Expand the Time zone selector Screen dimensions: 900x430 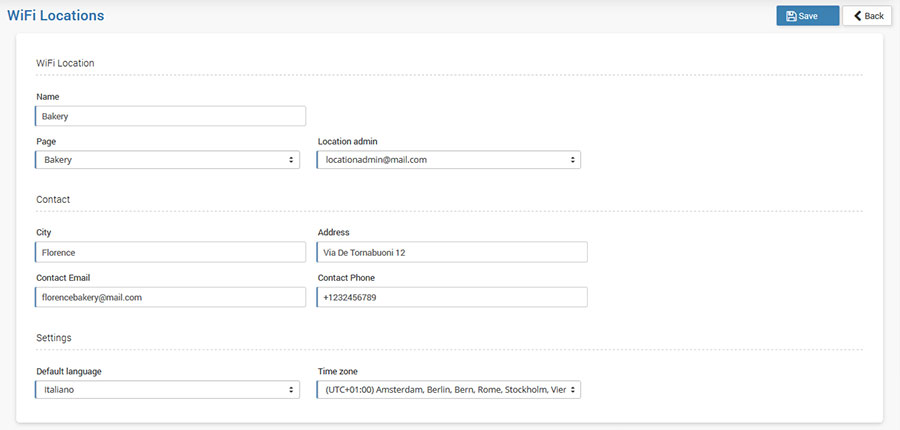449,390
